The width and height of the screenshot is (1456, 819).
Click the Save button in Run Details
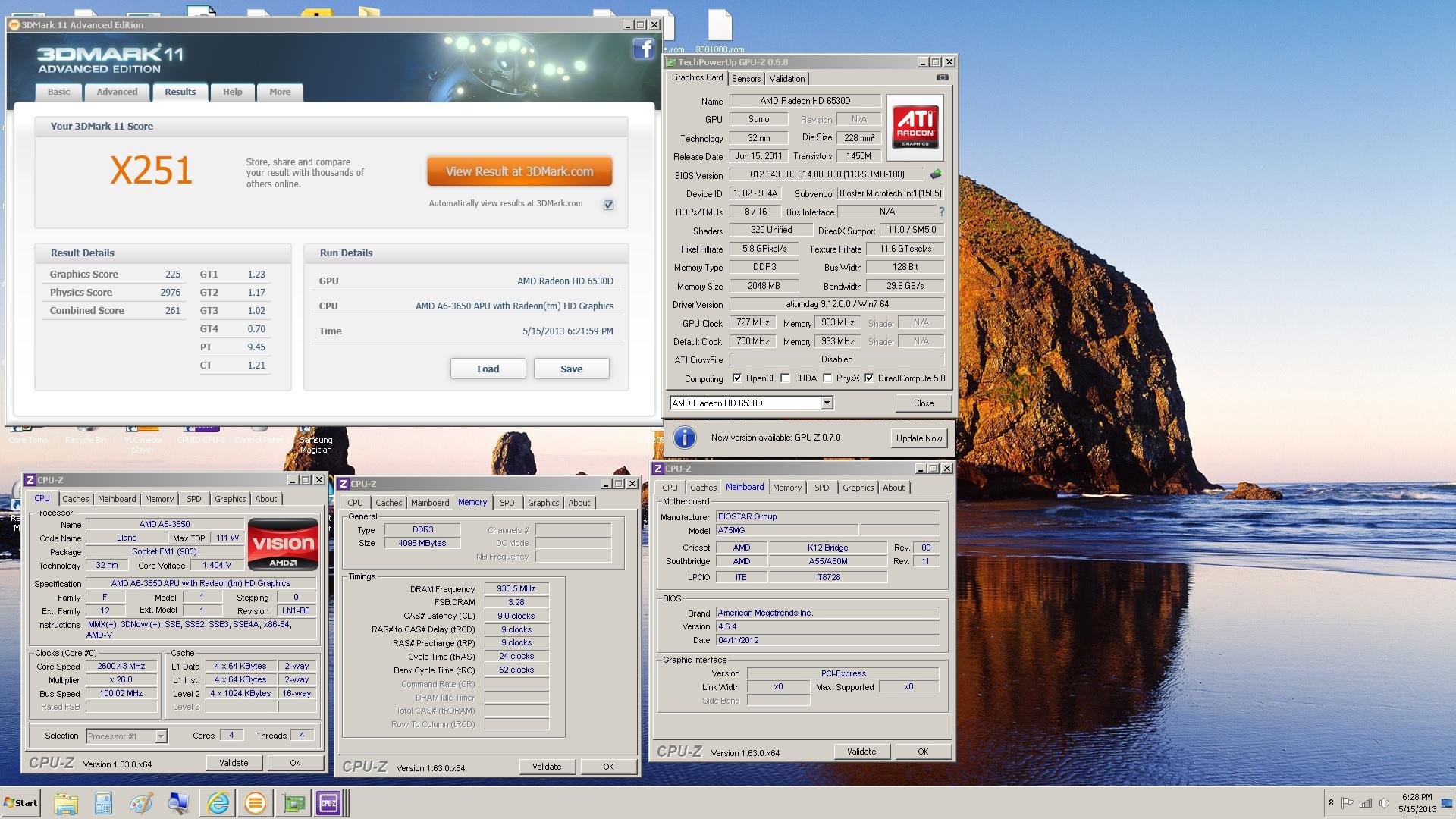tap(571, 369)
